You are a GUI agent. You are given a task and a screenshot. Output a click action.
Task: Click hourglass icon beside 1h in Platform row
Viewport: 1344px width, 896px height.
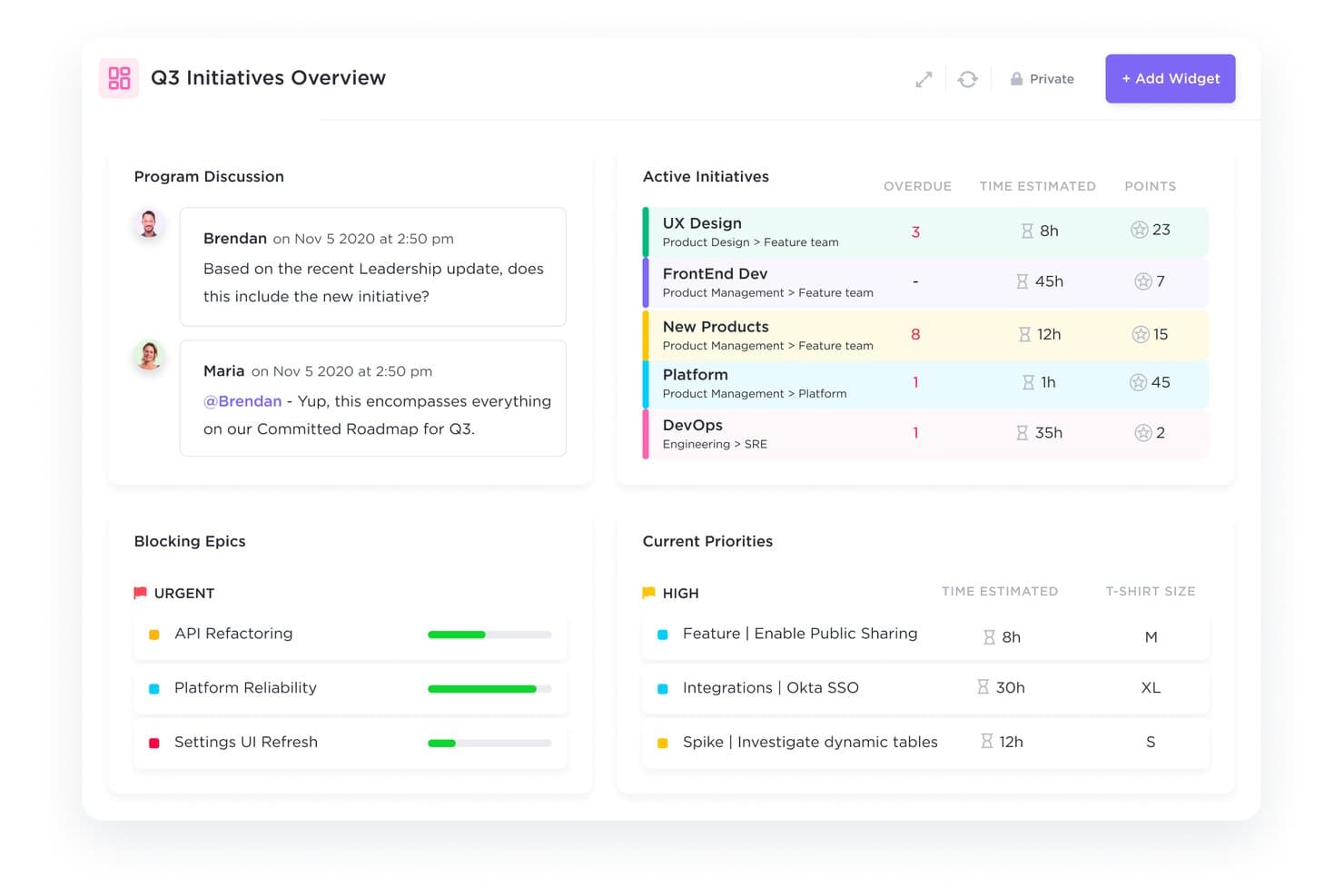pos(1029,383)
